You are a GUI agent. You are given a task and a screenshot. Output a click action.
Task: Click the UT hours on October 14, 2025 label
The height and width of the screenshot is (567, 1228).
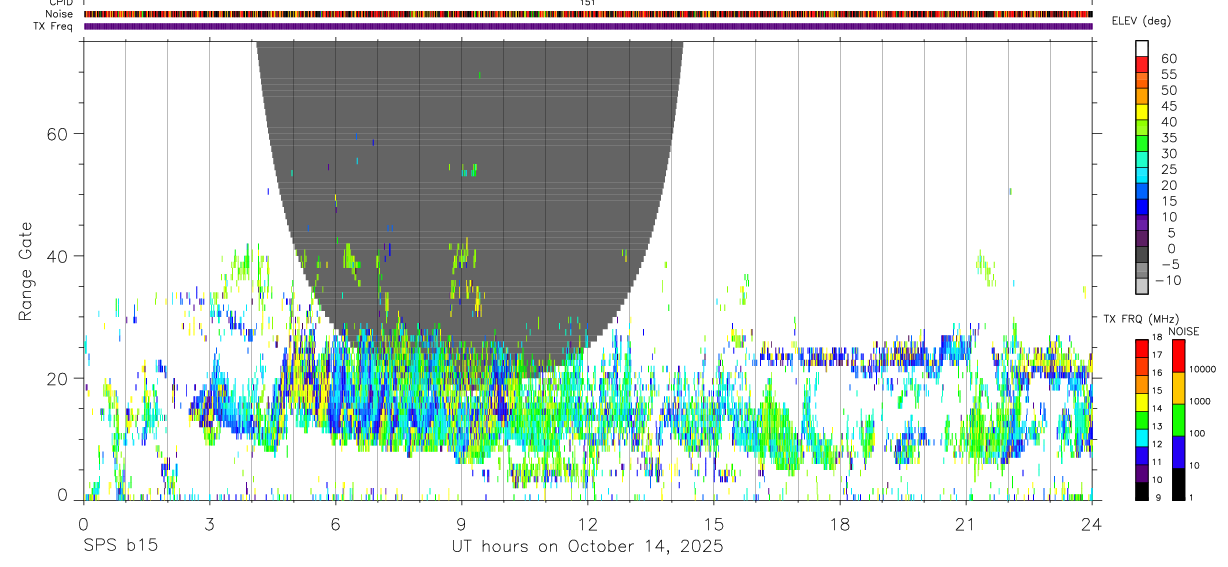coord(588,547)
